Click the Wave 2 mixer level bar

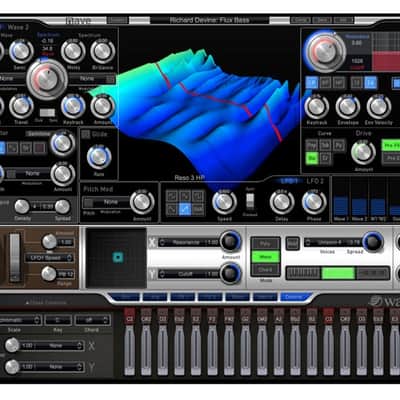[x=359, y=206]
